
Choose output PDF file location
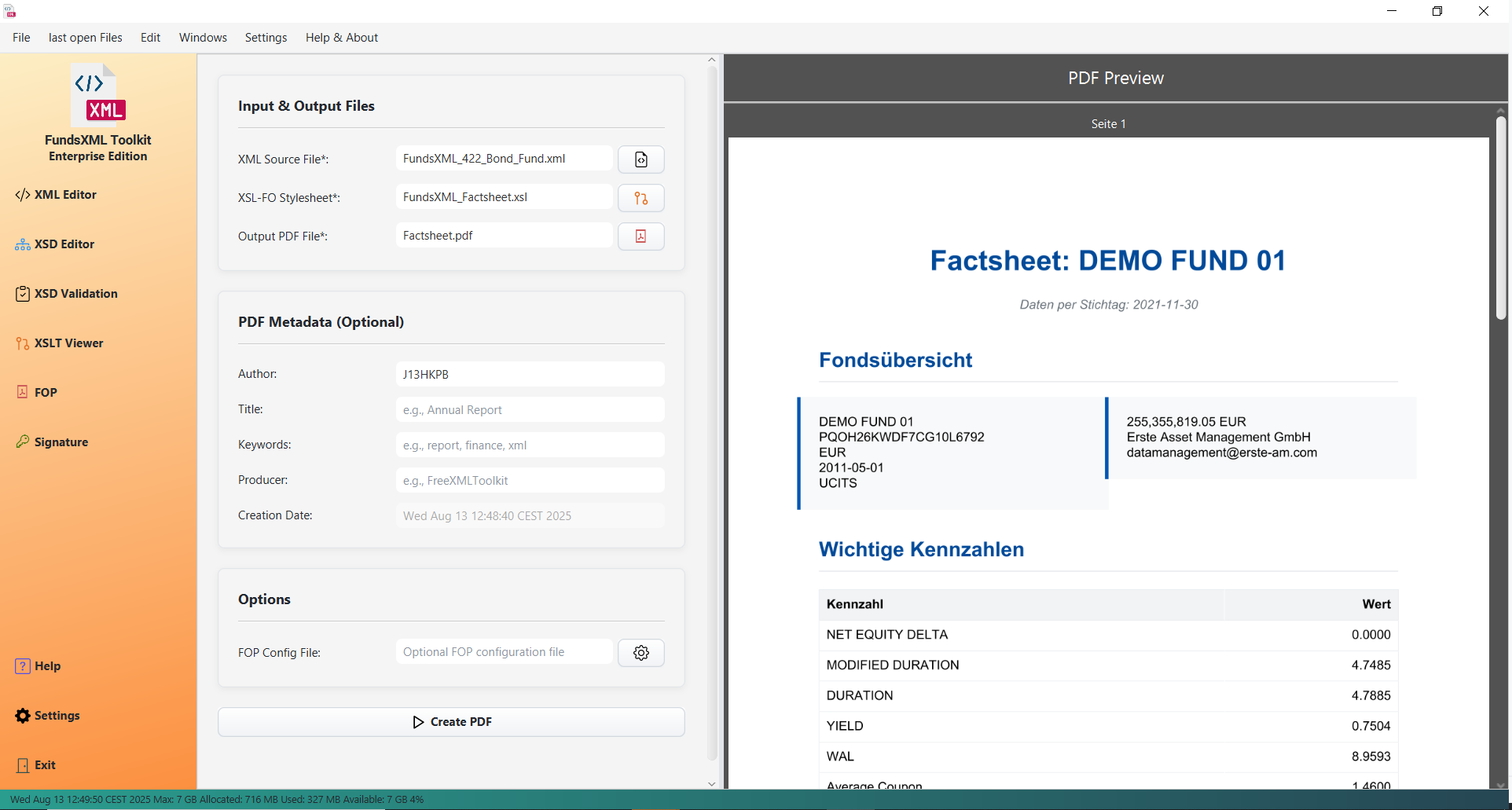point(641,236)
